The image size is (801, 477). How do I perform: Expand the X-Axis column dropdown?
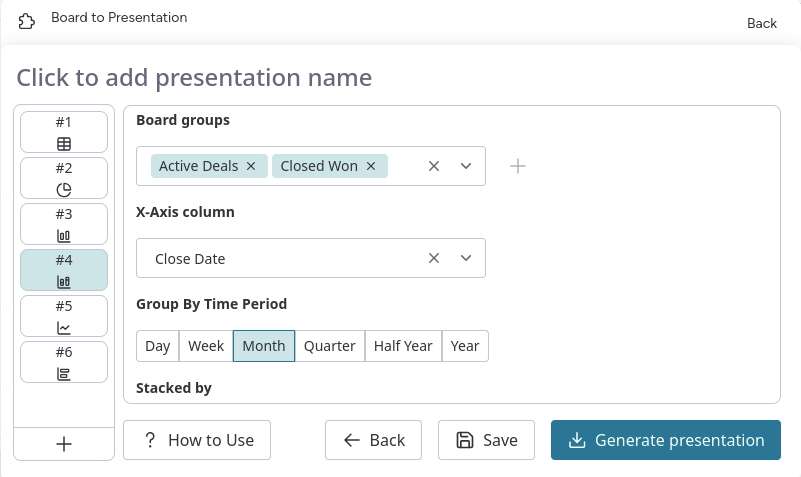tap(466, 258)
